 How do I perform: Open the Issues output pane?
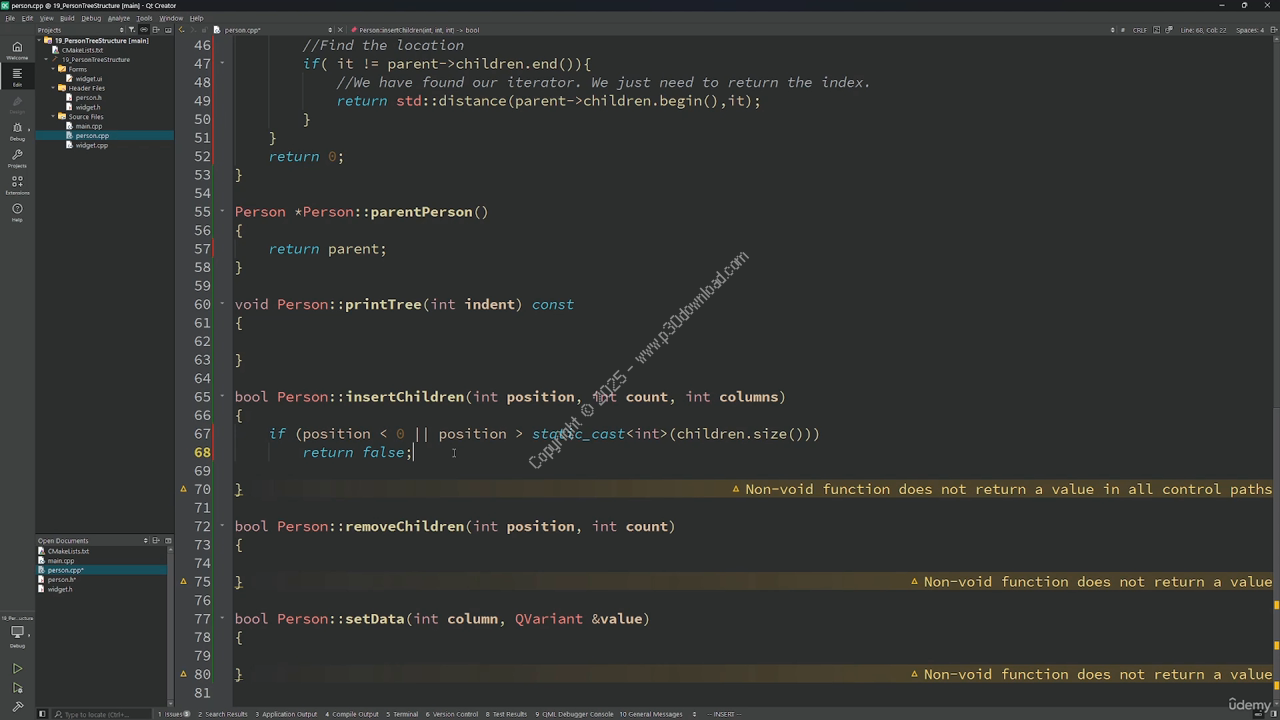pyautogui.click(x=175, y=714)
